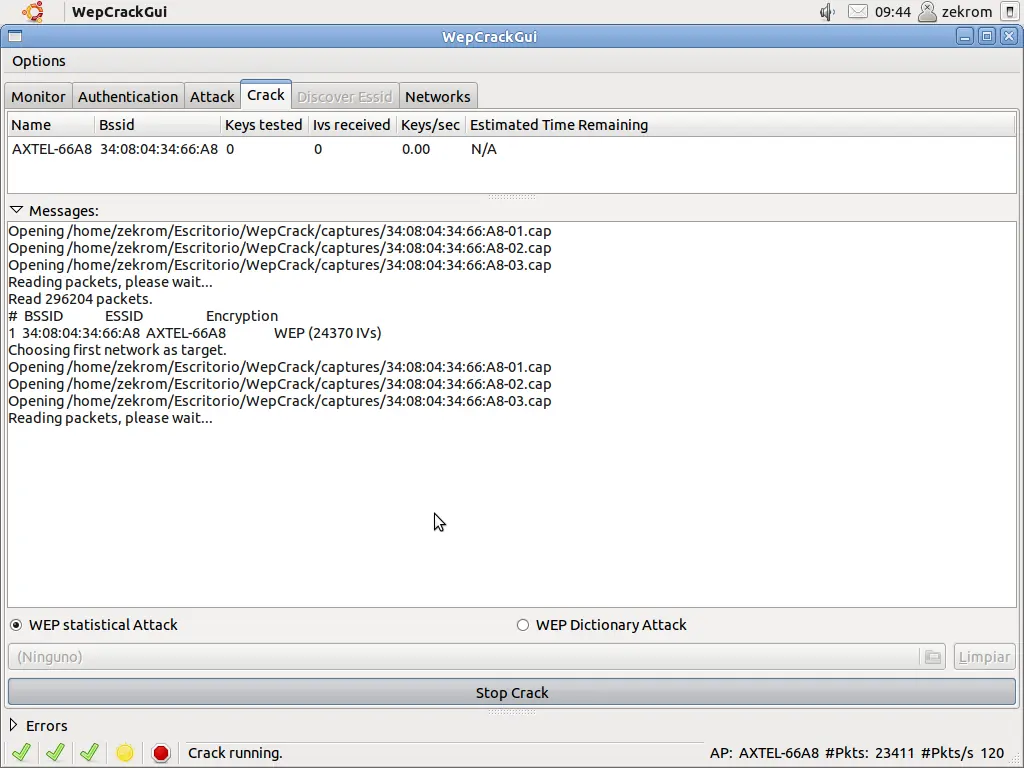Open the mail envelope indicator
Viewport: 1024px width, 768px height.
[x=857, y=12]
